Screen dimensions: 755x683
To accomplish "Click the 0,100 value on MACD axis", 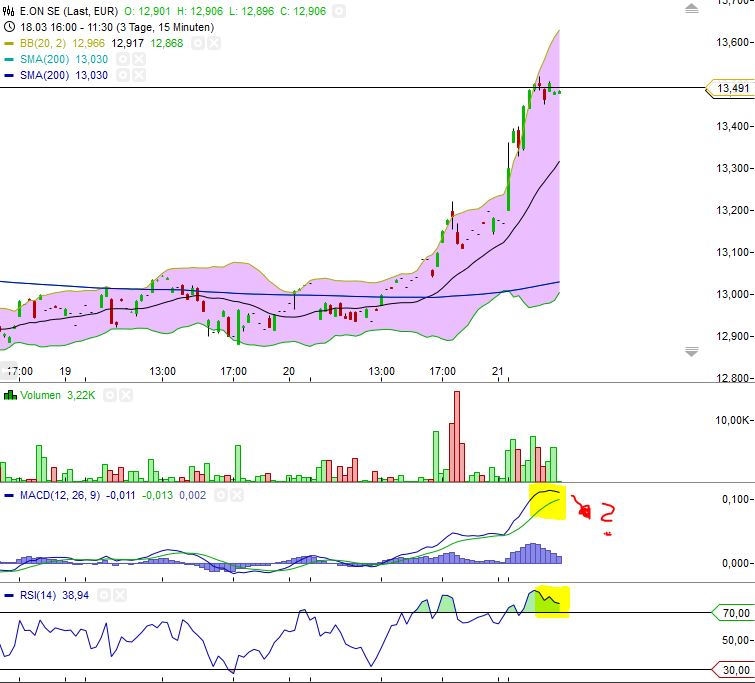I will coord(735,499).
